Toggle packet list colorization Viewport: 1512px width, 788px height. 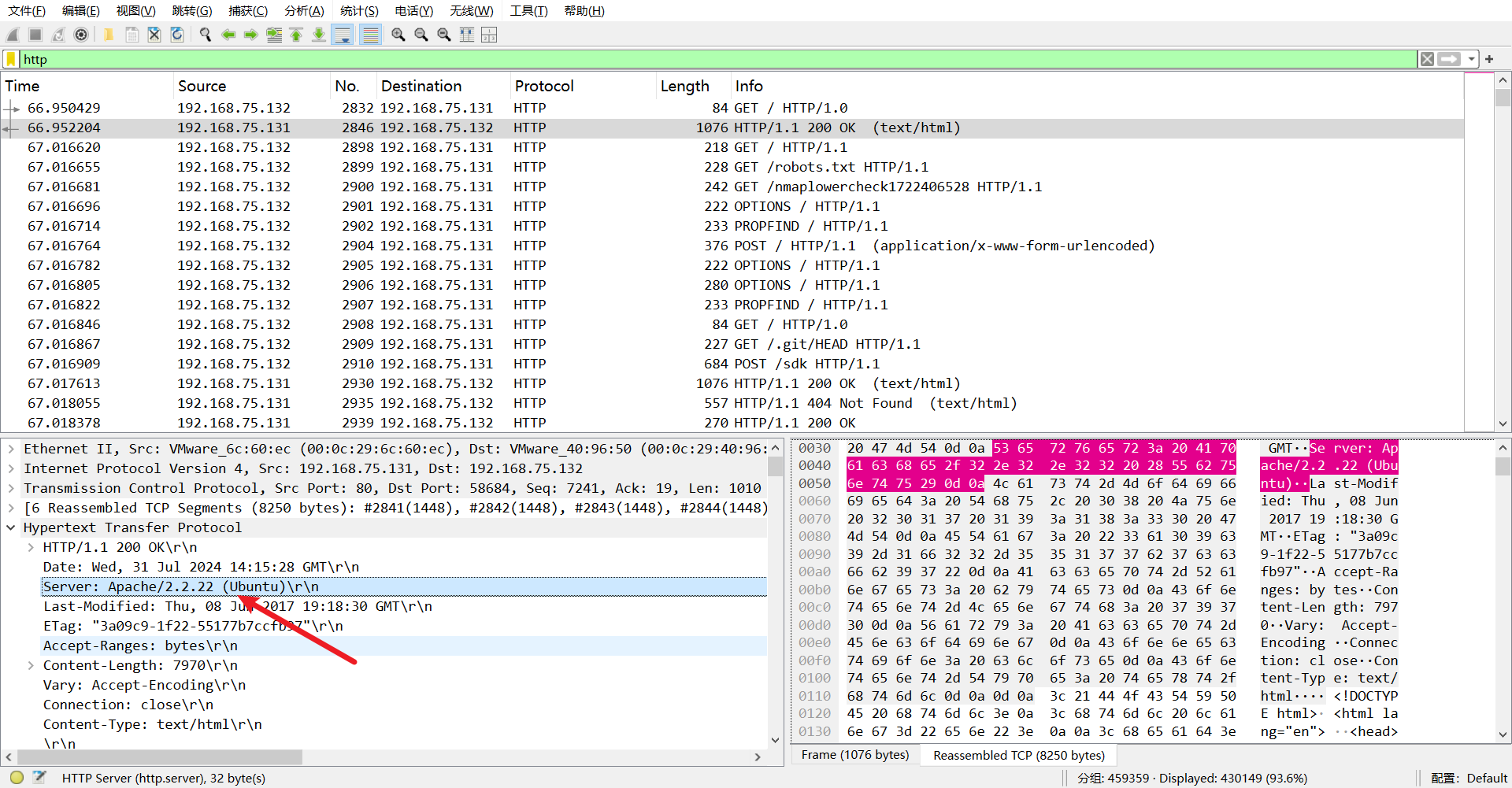(x=370, y=35)
